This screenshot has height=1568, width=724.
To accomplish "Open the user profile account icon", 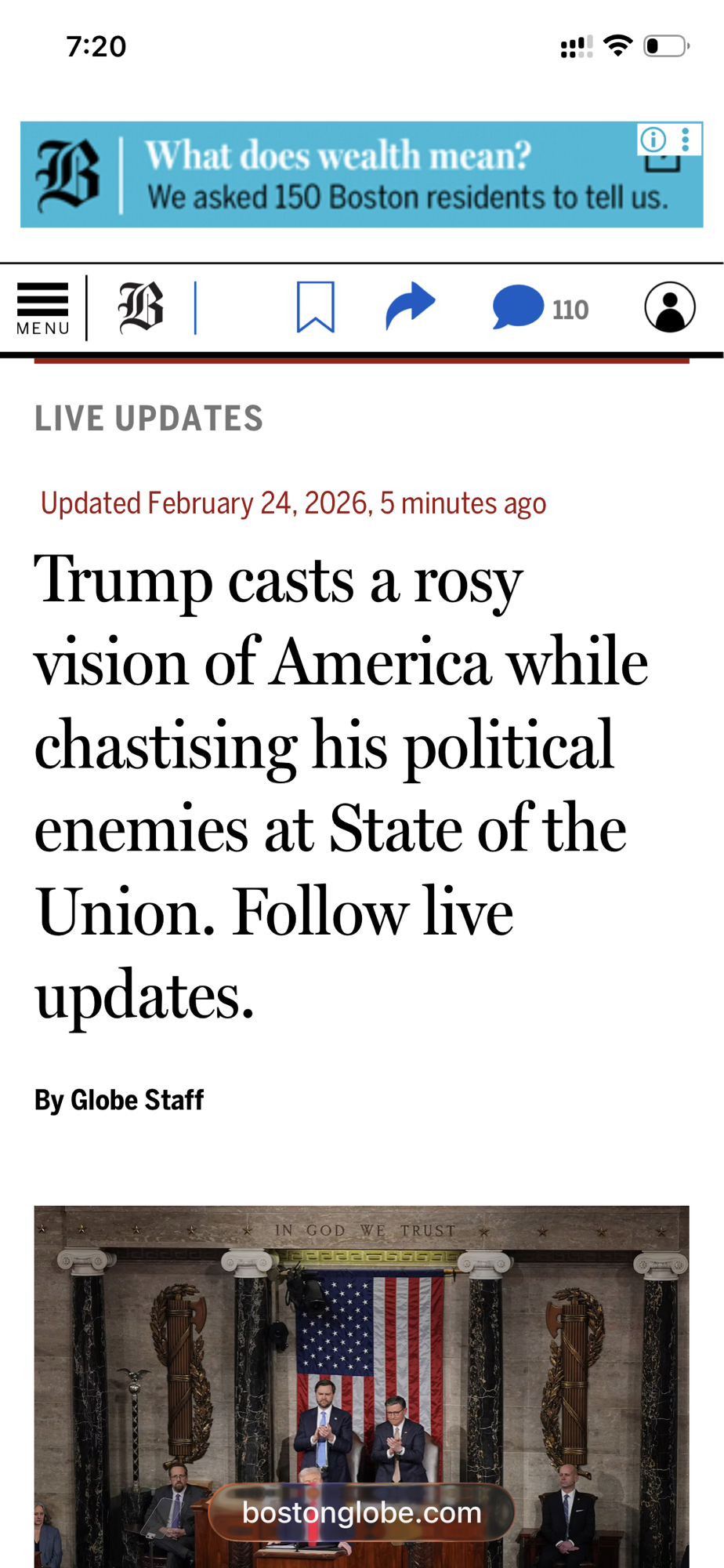I will point(670,307).
